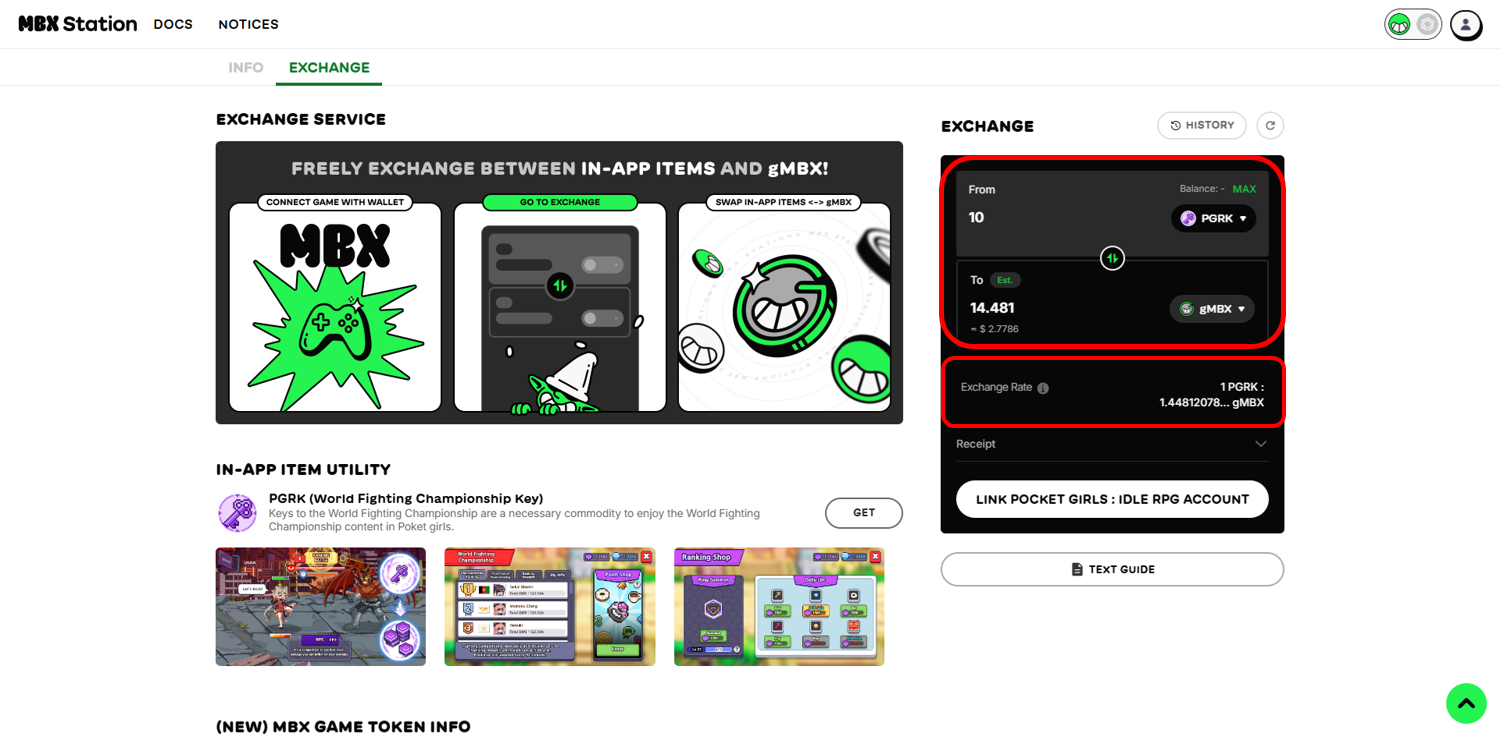Click the green token icon in header
Image resolution: width=1500 pixels, height=737 pixels.
[x=1400, y=24]
